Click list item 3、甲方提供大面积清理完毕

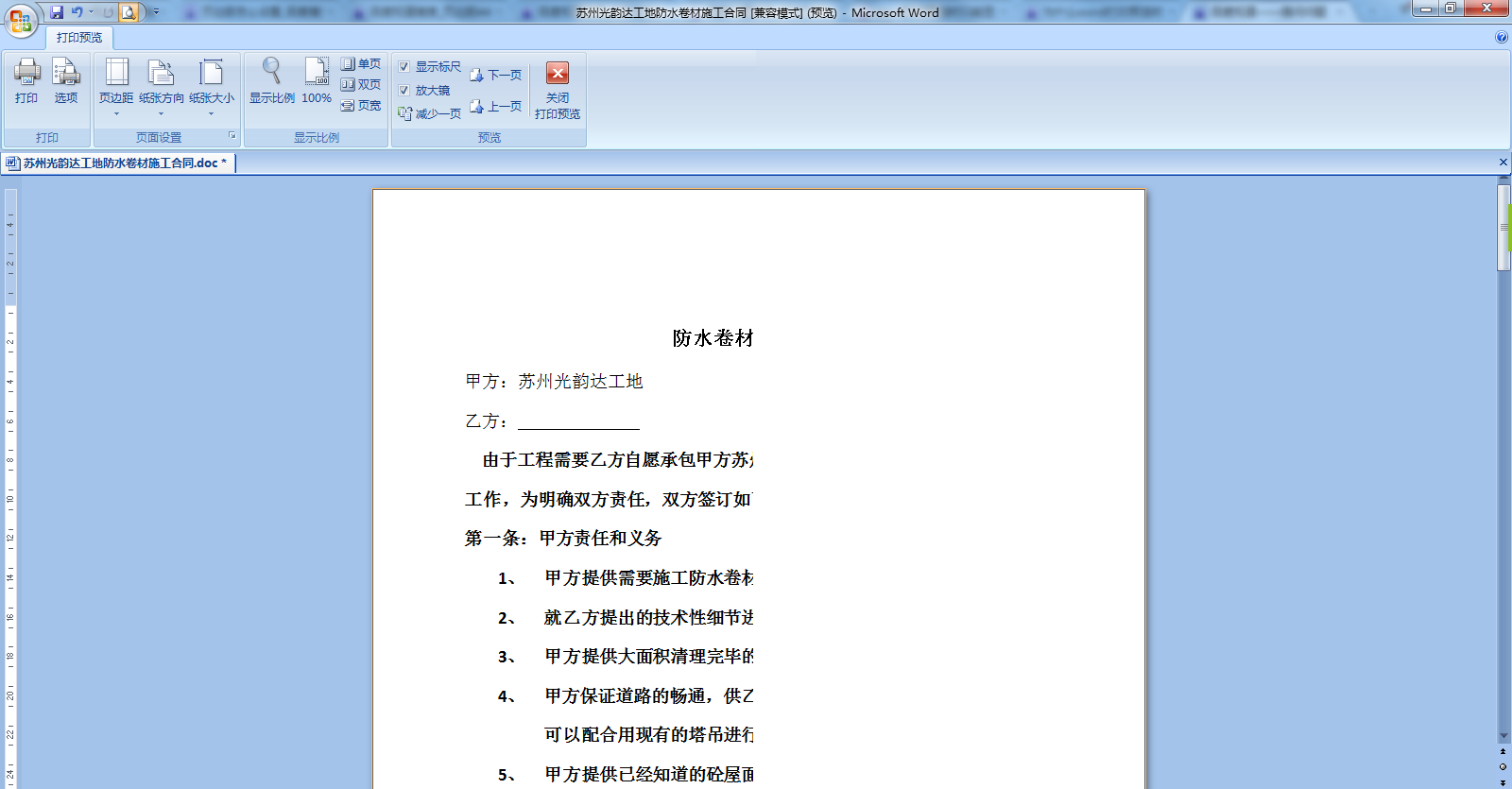tap(626, 657)
